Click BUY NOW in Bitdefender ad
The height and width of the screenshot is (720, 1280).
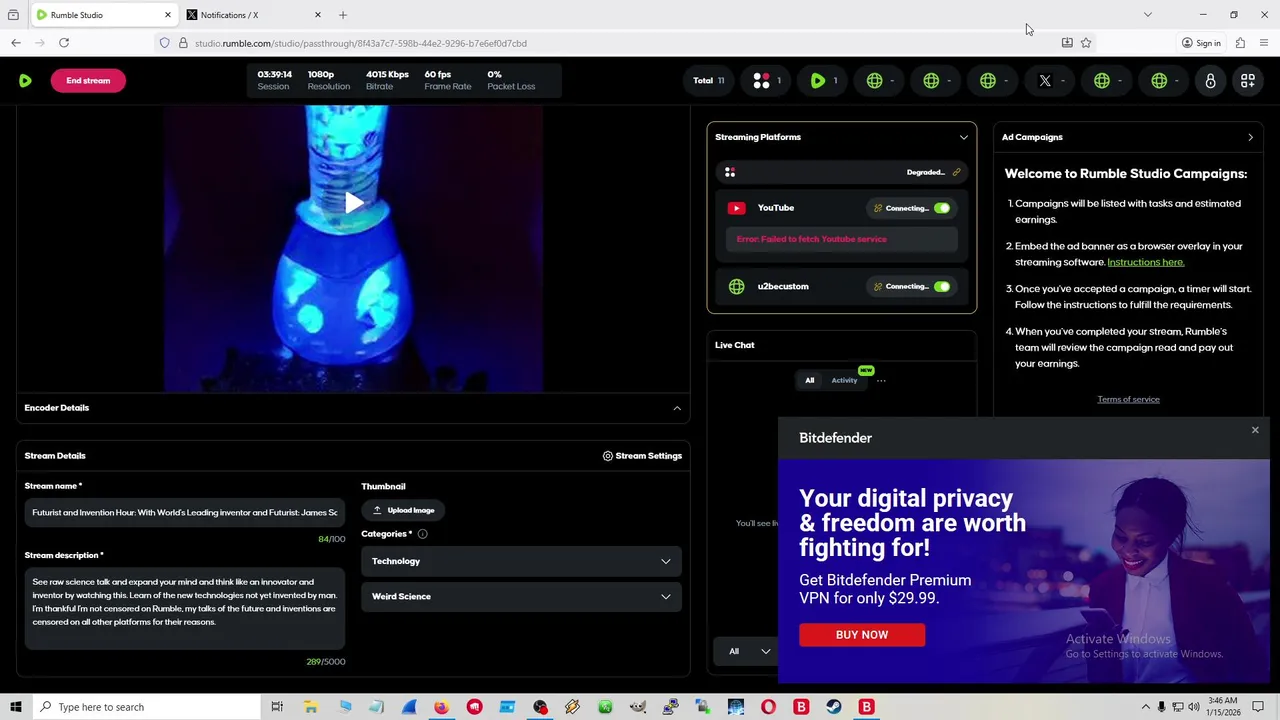[862, 635]
